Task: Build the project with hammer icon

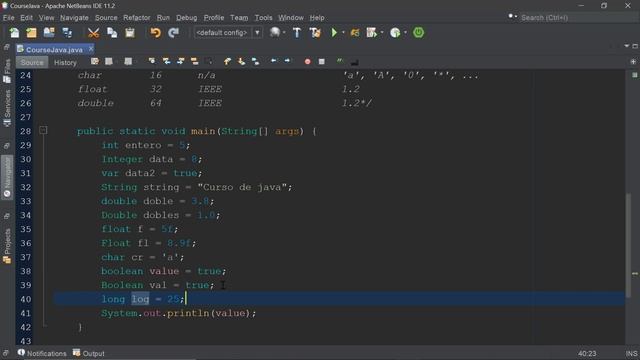Action: coord(297,33)
